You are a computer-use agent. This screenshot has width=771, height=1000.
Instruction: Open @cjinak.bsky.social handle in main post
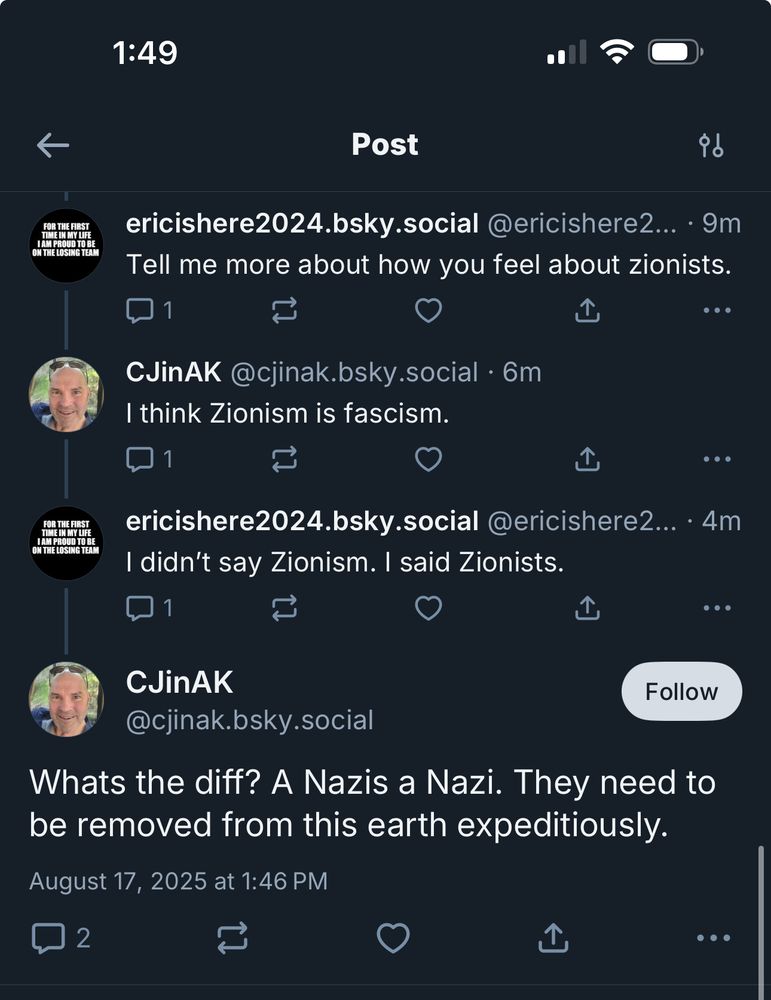tap(249, 720)
